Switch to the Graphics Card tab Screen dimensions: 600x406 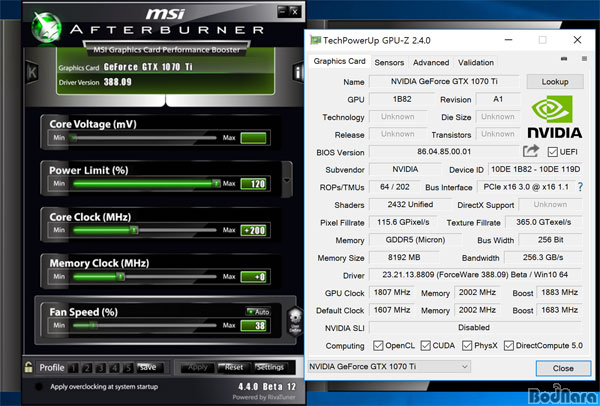(339, 61)
